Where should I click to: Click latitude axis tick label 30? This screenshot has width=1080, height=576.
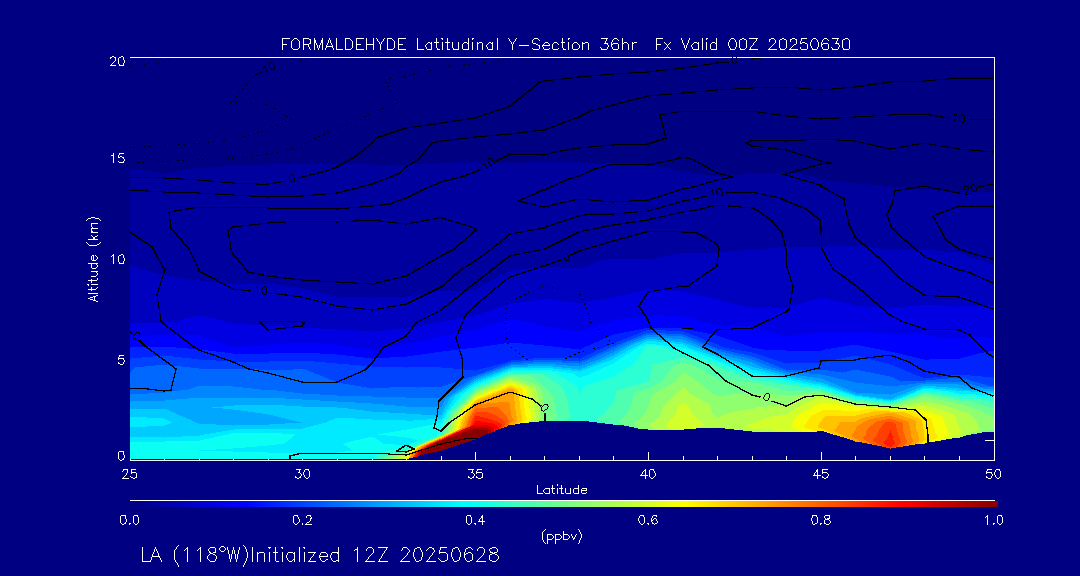[302, 473]
